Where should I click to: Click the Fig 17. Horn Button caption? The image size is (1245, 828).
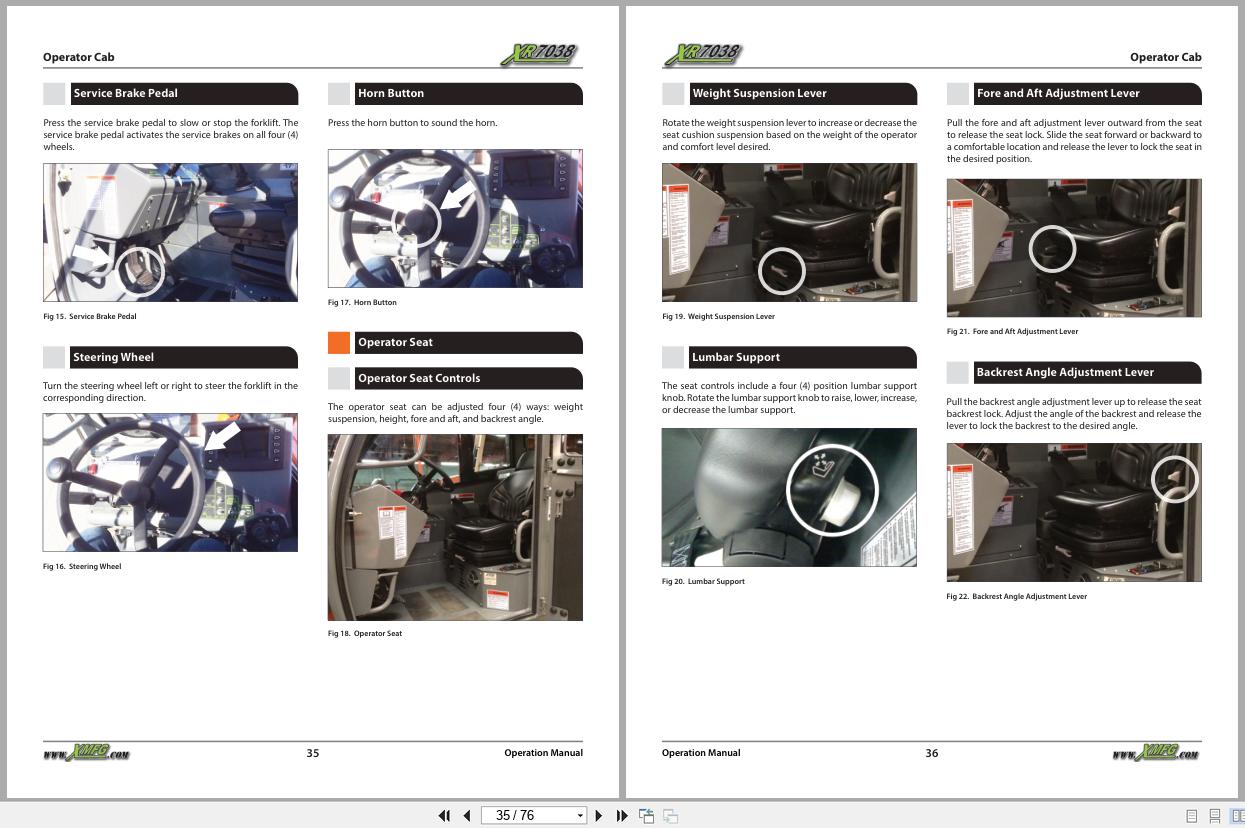tap(362, 302)
